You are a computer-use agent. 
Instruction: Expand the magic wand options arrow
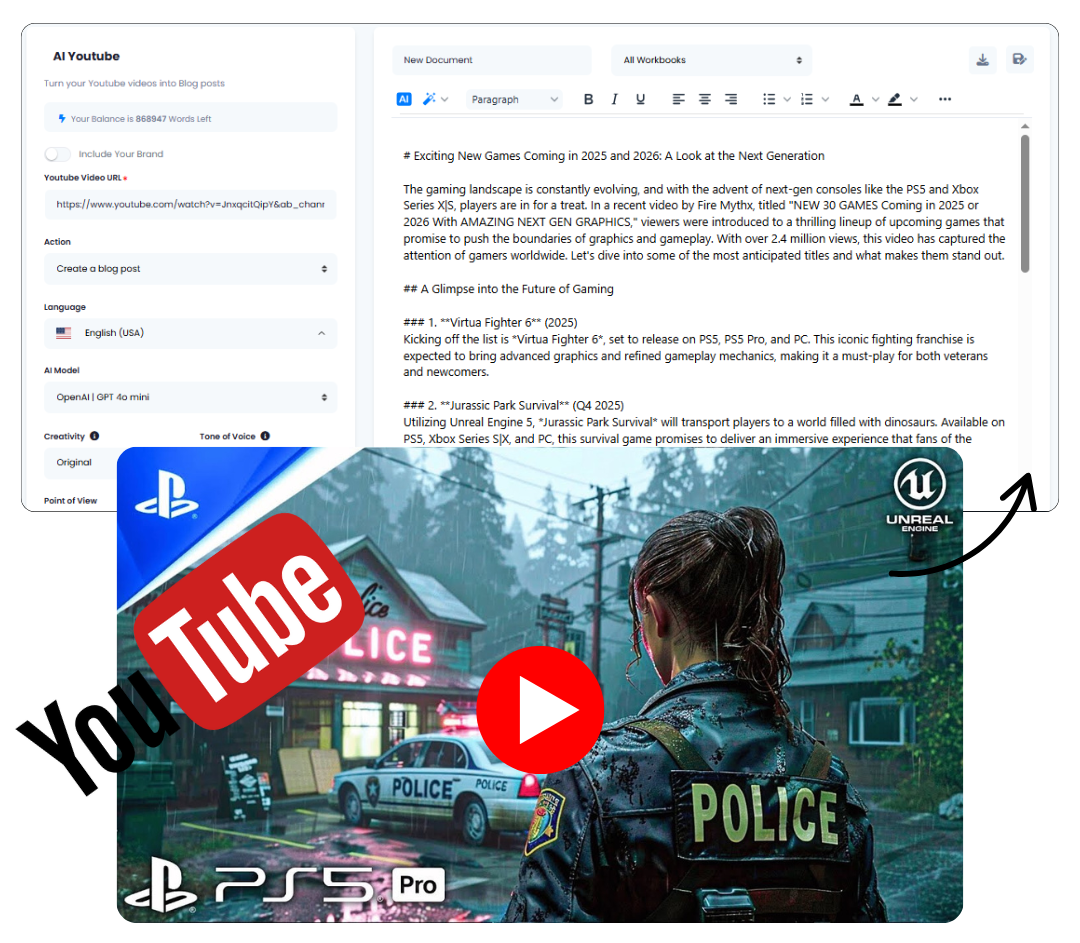pyautogui.click(x=445, y=99)
